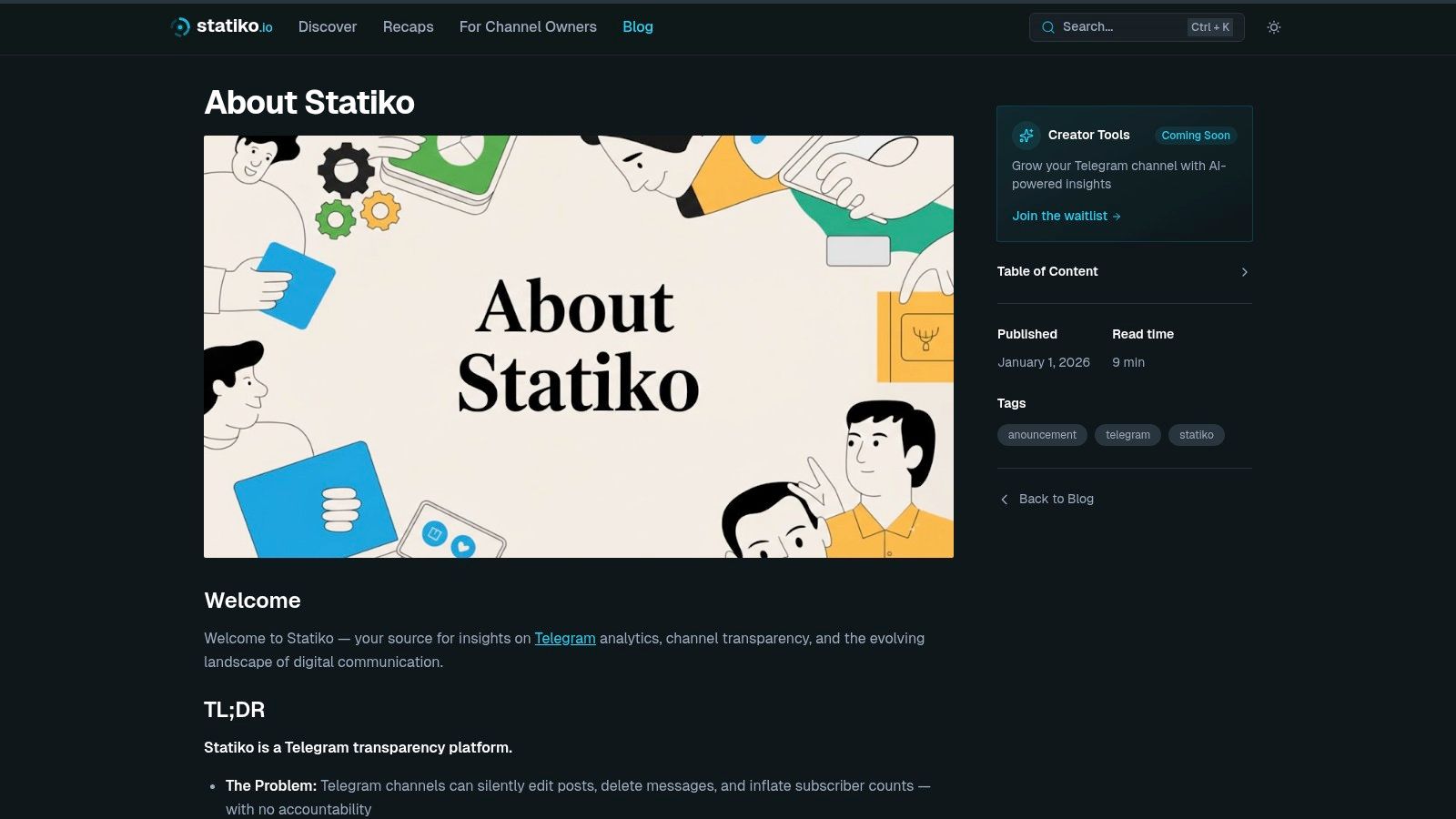
Task: Open For Channel Owners page
Action: (528, 27)
